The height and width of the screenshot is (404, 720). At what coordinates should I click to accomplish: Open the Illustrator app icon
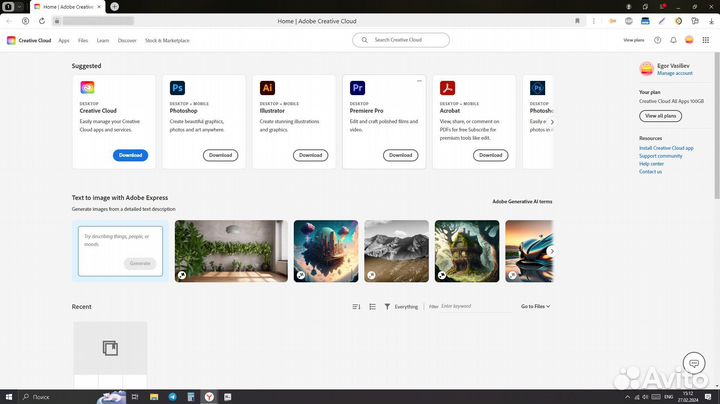(267, 88)
